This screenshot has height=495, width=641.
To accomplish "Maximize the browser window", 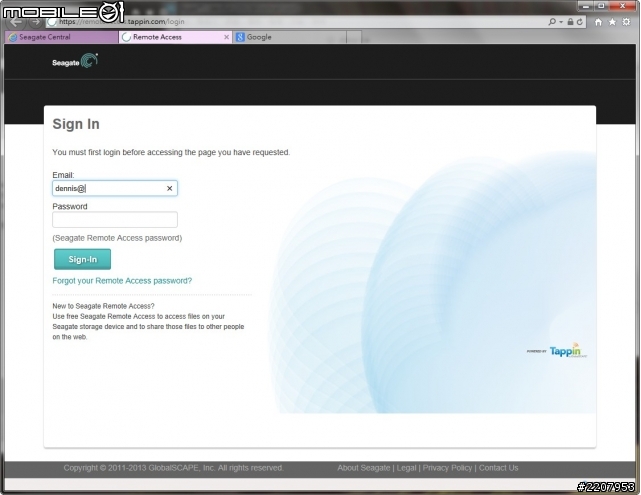I will coord(601,6).
